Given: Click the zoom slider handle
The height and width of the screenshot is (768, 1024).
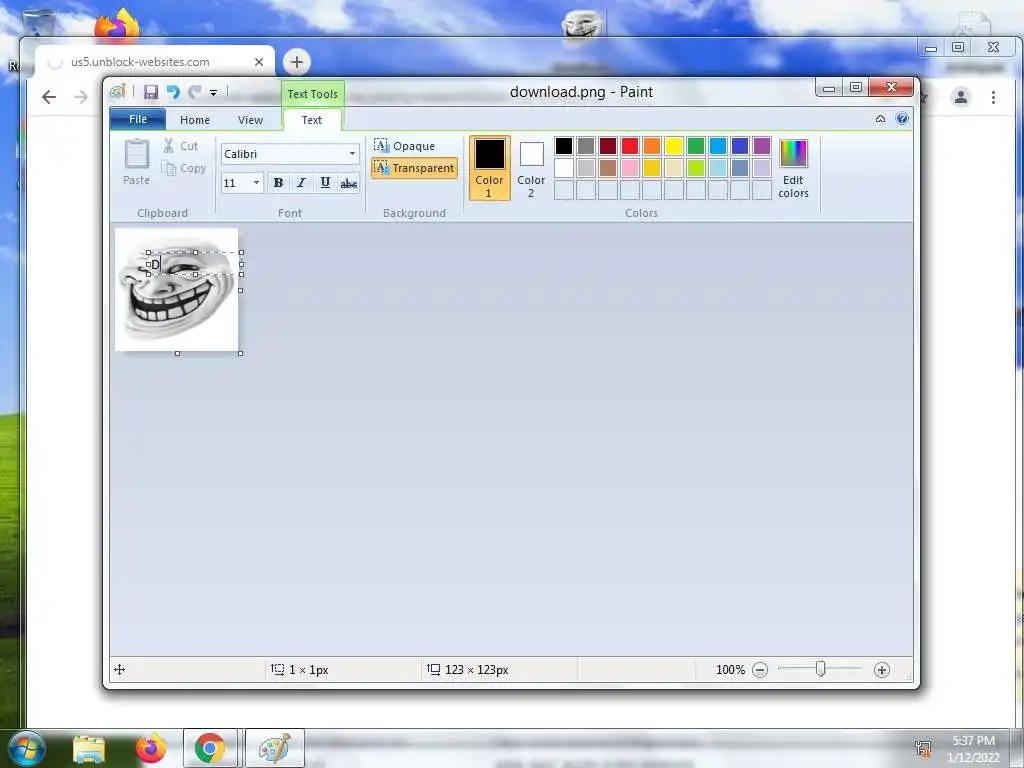Looking at the screenshot, I should (820, 669).
